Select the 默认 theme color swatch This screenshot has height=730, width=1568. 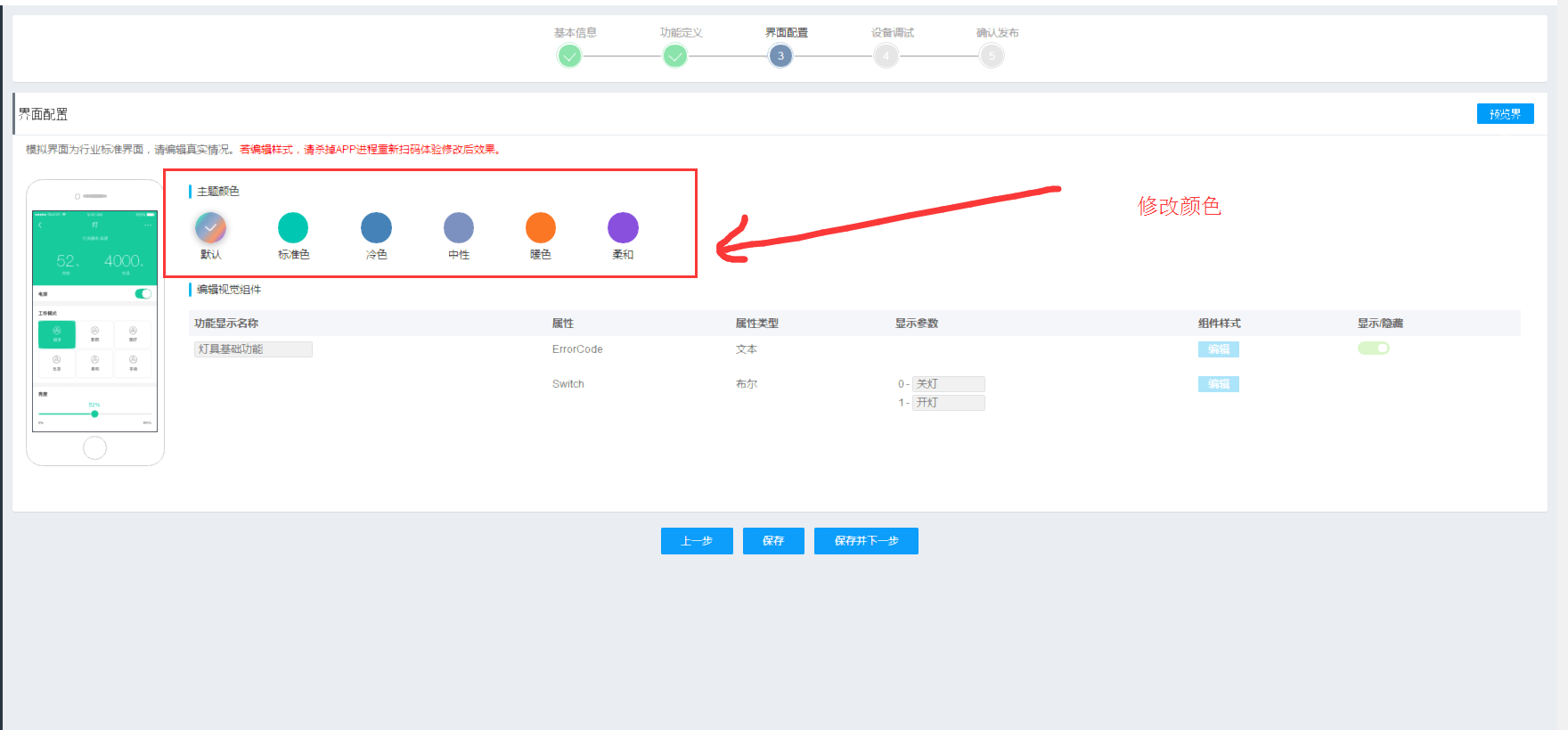pos(210,227)
